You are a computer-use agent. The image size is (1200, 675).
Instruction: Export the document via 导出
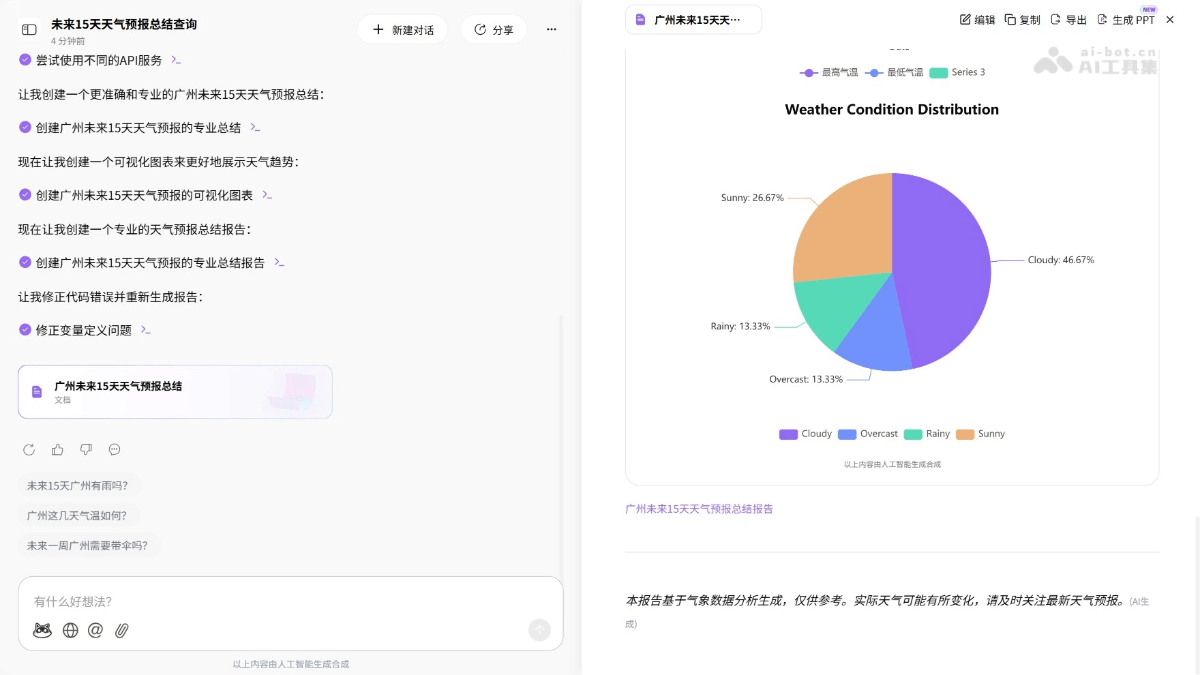point(1068,19)
